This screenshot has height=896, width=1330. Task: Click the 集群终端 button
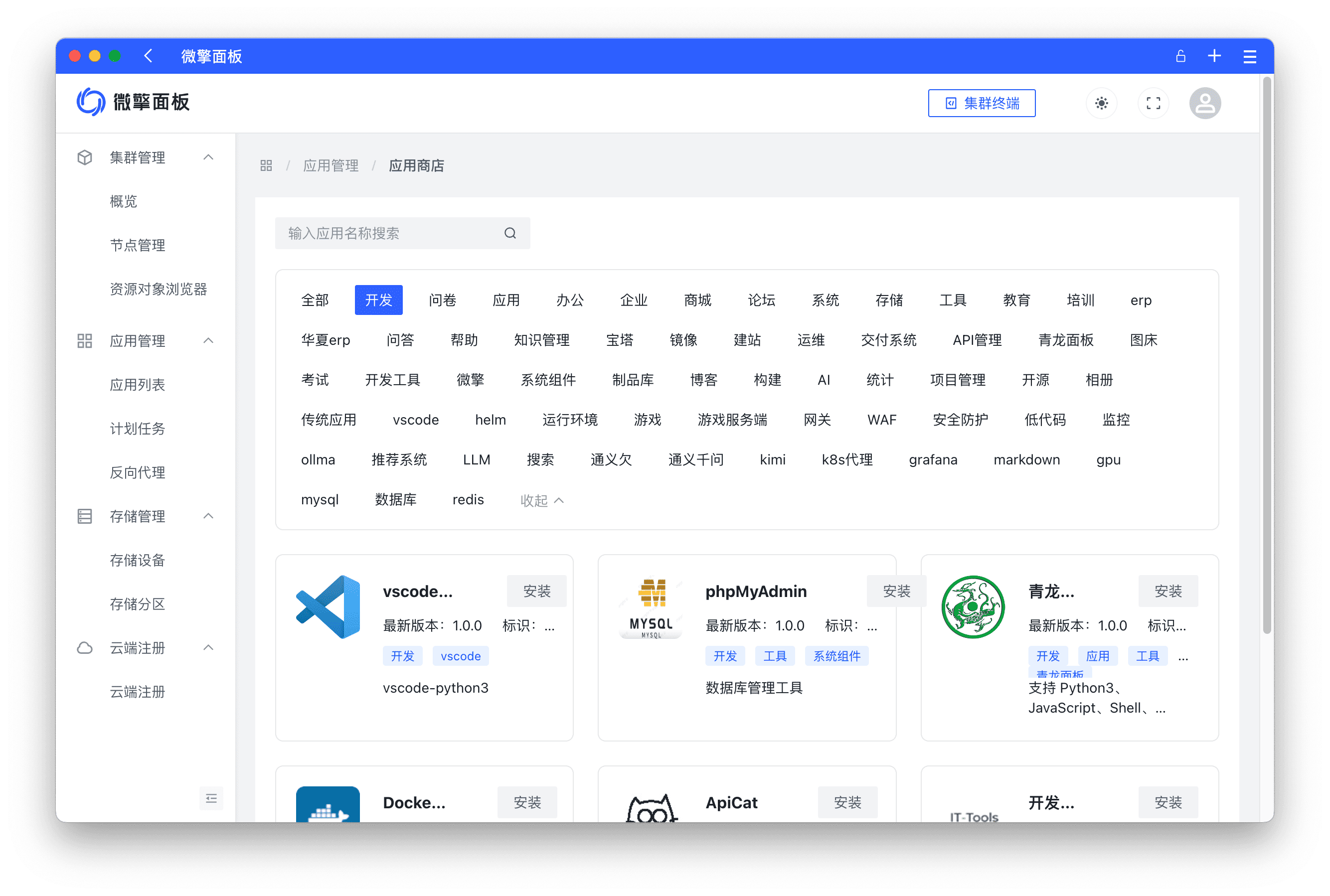click(982, 104)
